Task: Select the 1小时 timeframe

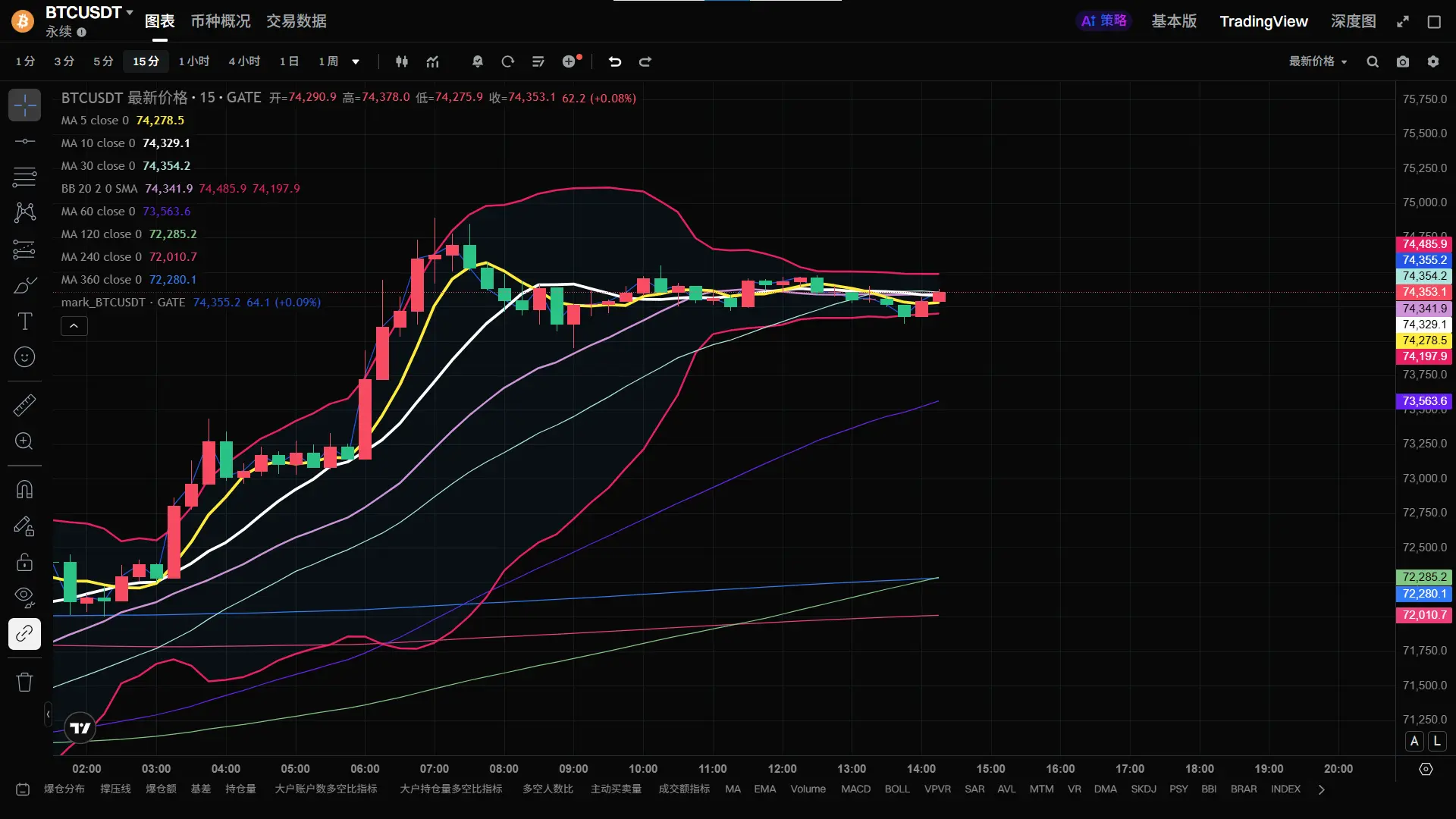Action: click(193, 61)
